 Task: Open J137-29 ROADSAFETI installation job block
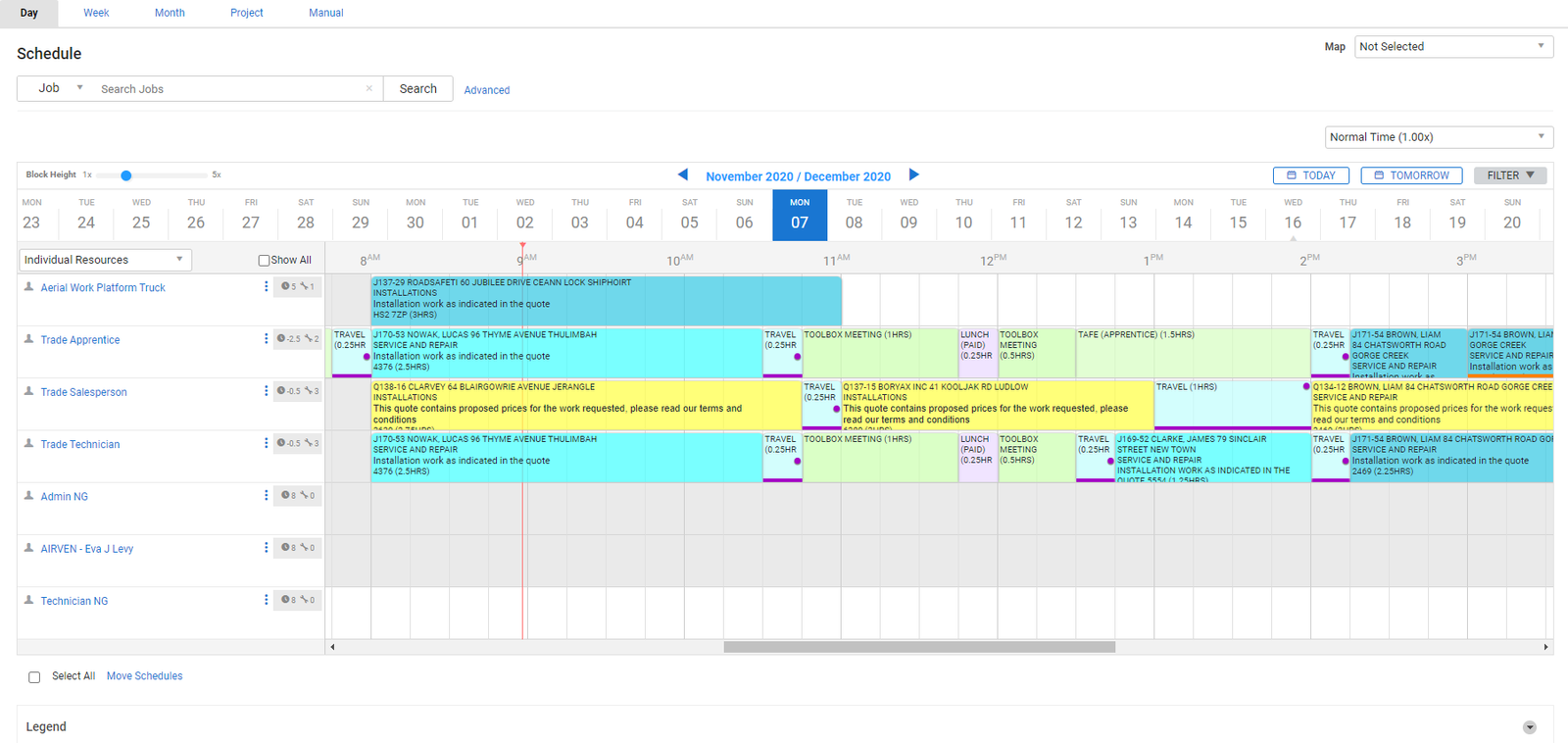[606, 301]
